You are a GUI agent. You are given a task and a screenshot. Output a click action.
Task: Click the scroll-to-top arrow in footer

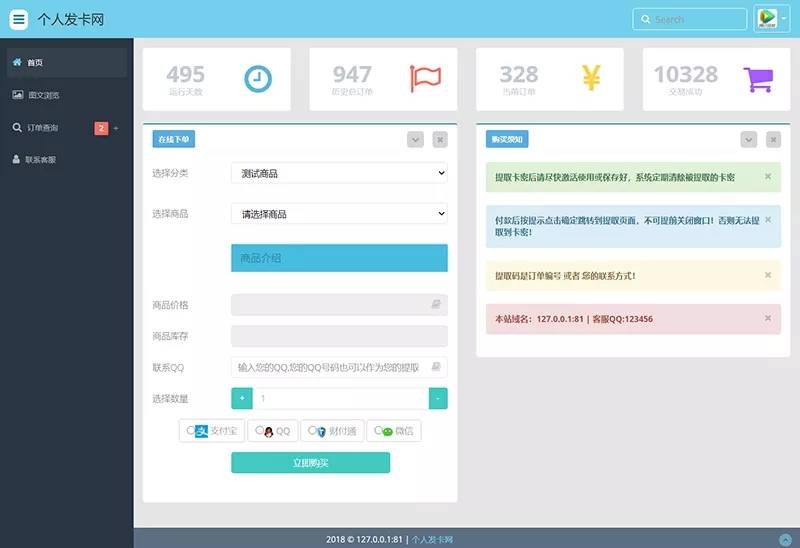pyautogui.click(x=785, y=539)
